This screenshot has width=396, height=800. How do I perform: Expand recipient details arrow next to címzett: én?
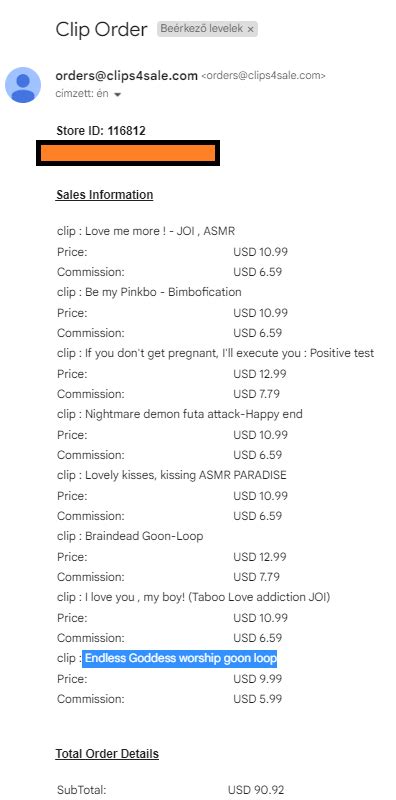click(117, 95)
